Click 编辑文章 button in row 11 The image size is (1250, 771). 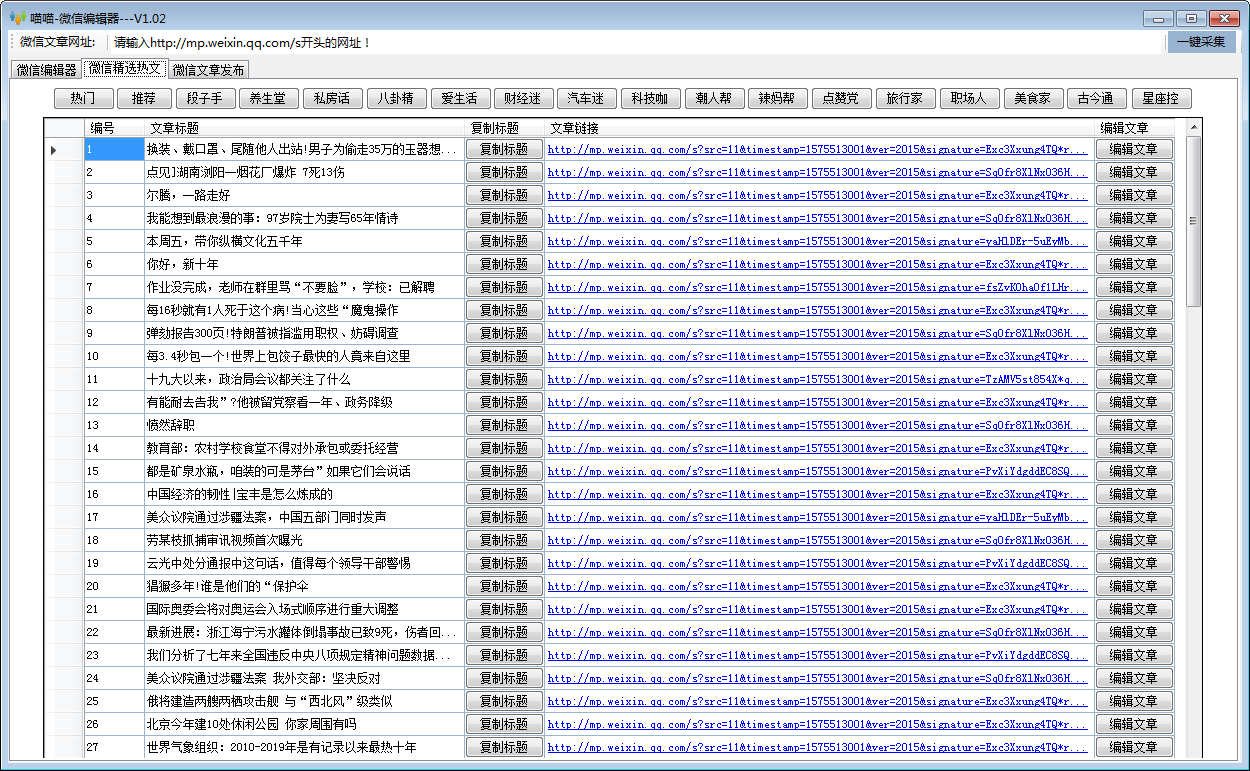[1134, 379]
